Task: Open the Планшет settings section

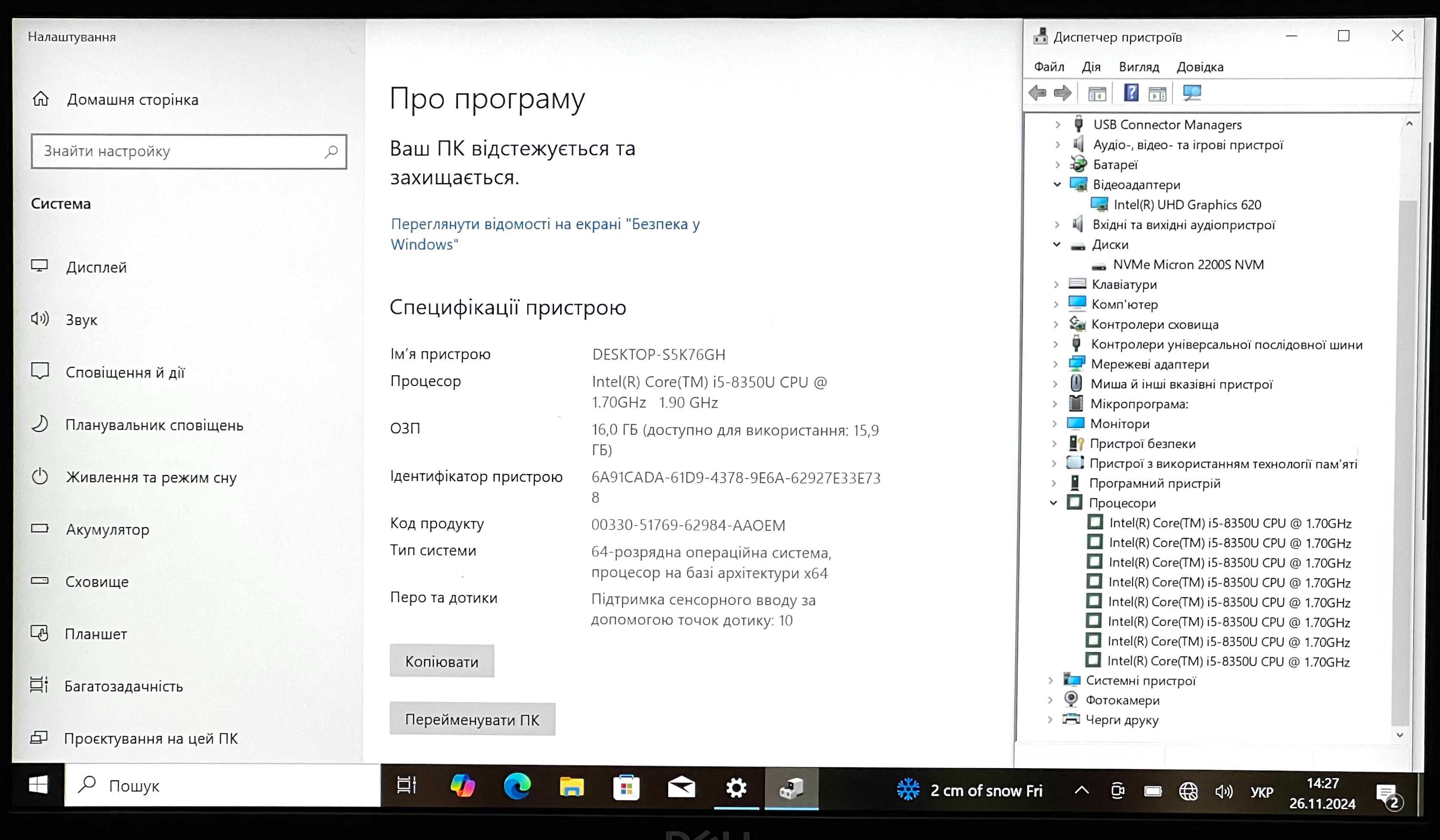Action: (x=96, y=634)
